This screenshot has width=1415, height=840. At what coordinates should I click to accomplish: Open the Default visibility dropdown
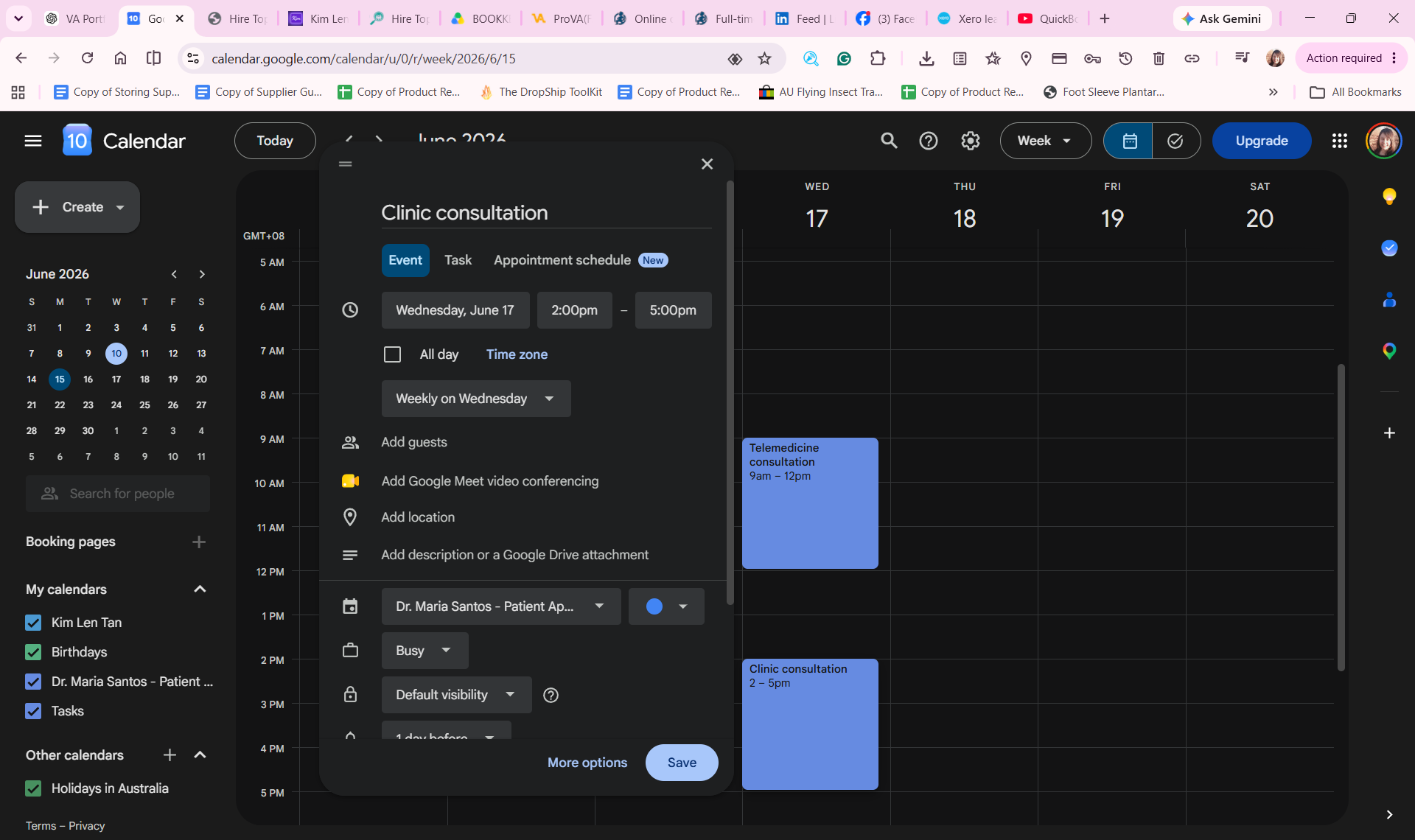click(x=456, y=695)
